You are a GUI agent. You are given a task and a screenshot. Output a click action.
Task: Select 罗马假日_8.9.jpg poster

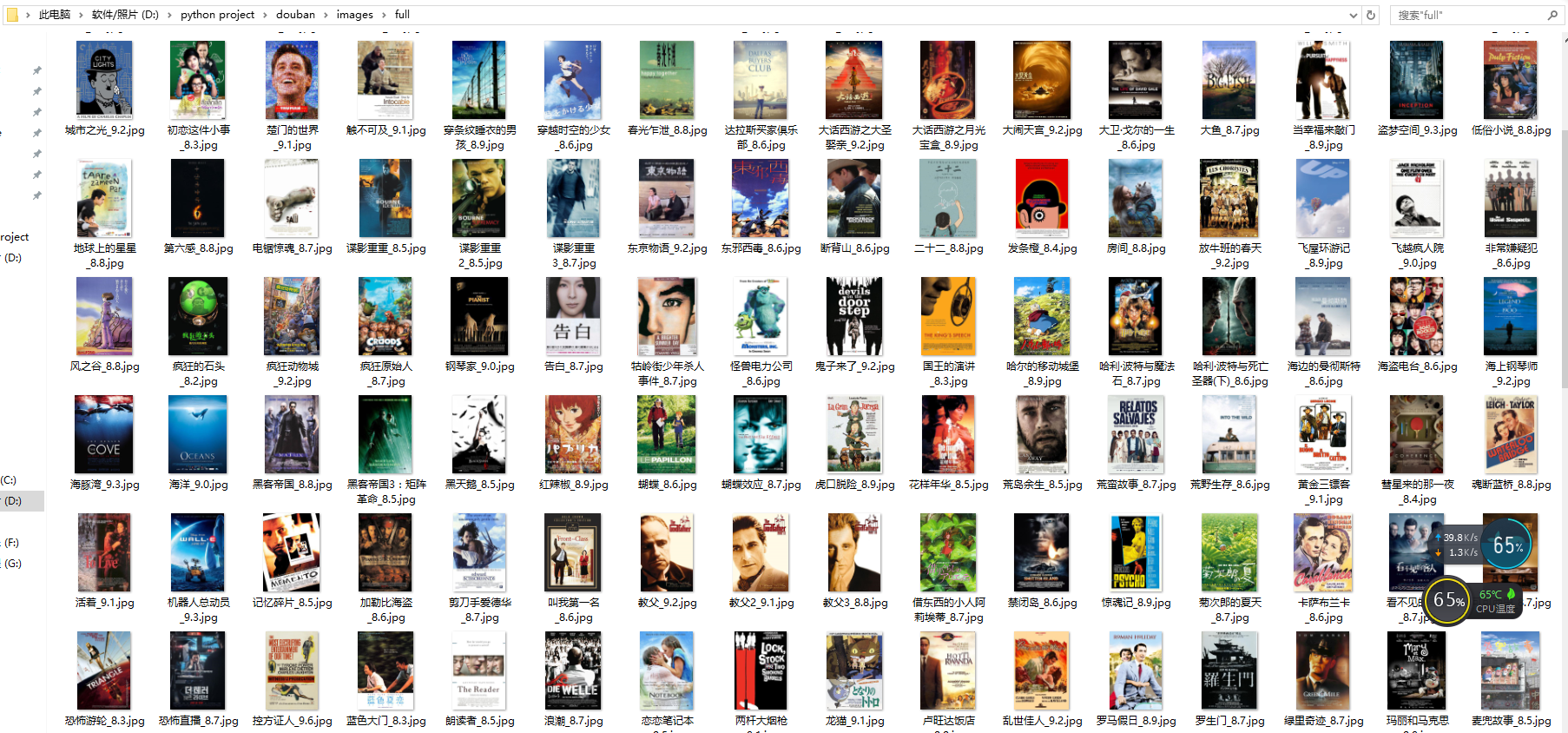click(1136, 670)
